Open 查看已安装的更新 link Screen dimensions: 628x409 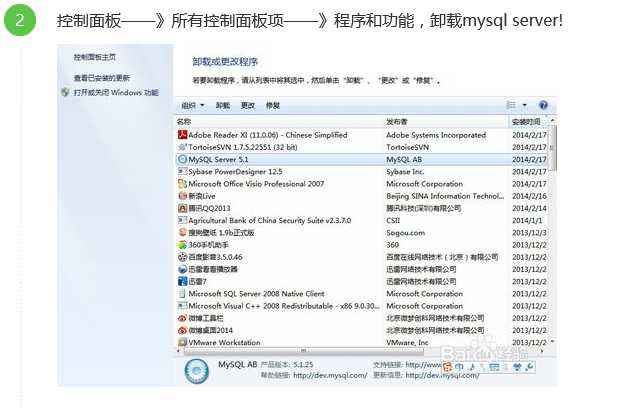(x=102, y=78)
